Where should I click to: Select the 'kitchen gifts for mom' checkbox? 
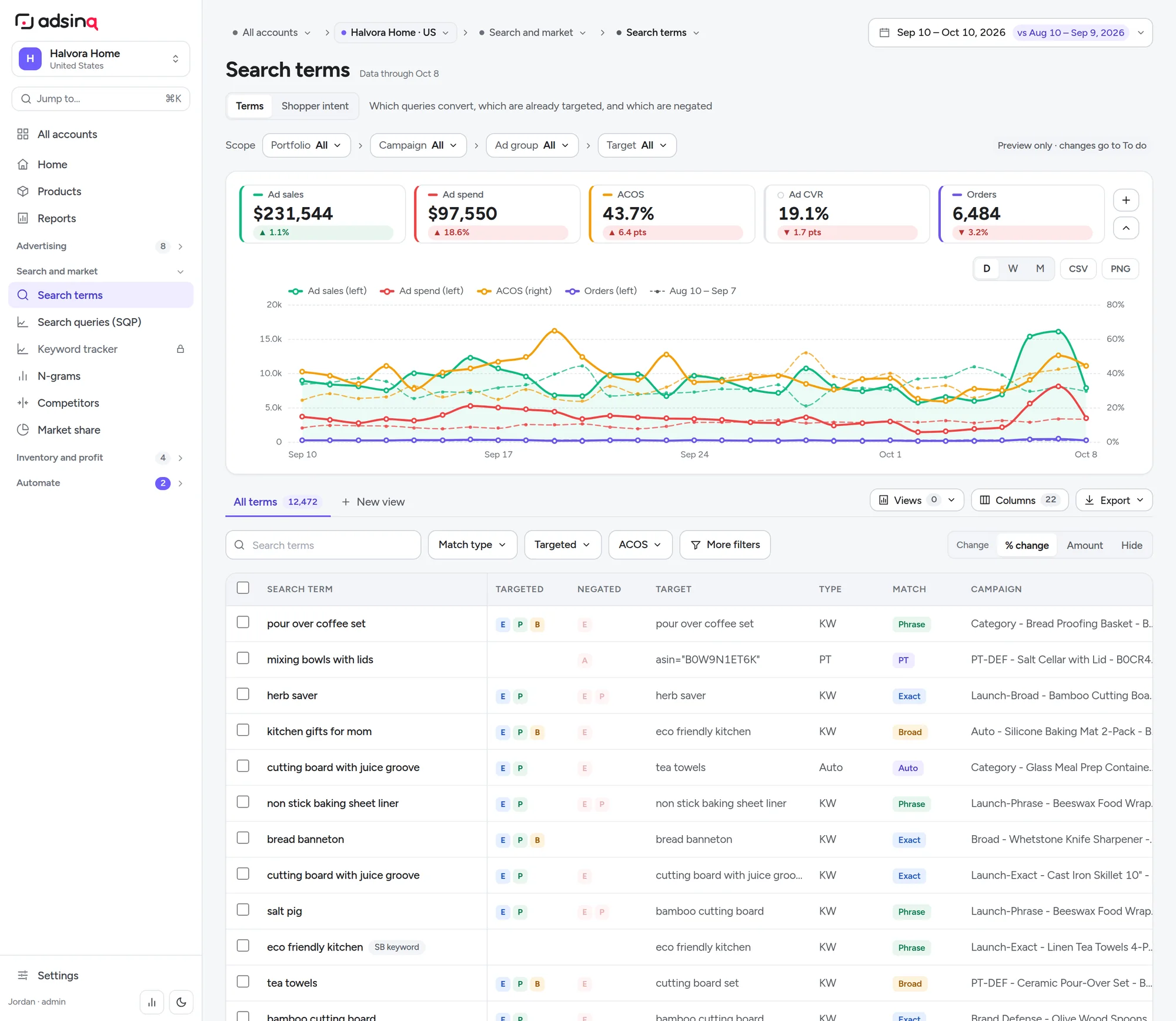[x=243, y=730]
